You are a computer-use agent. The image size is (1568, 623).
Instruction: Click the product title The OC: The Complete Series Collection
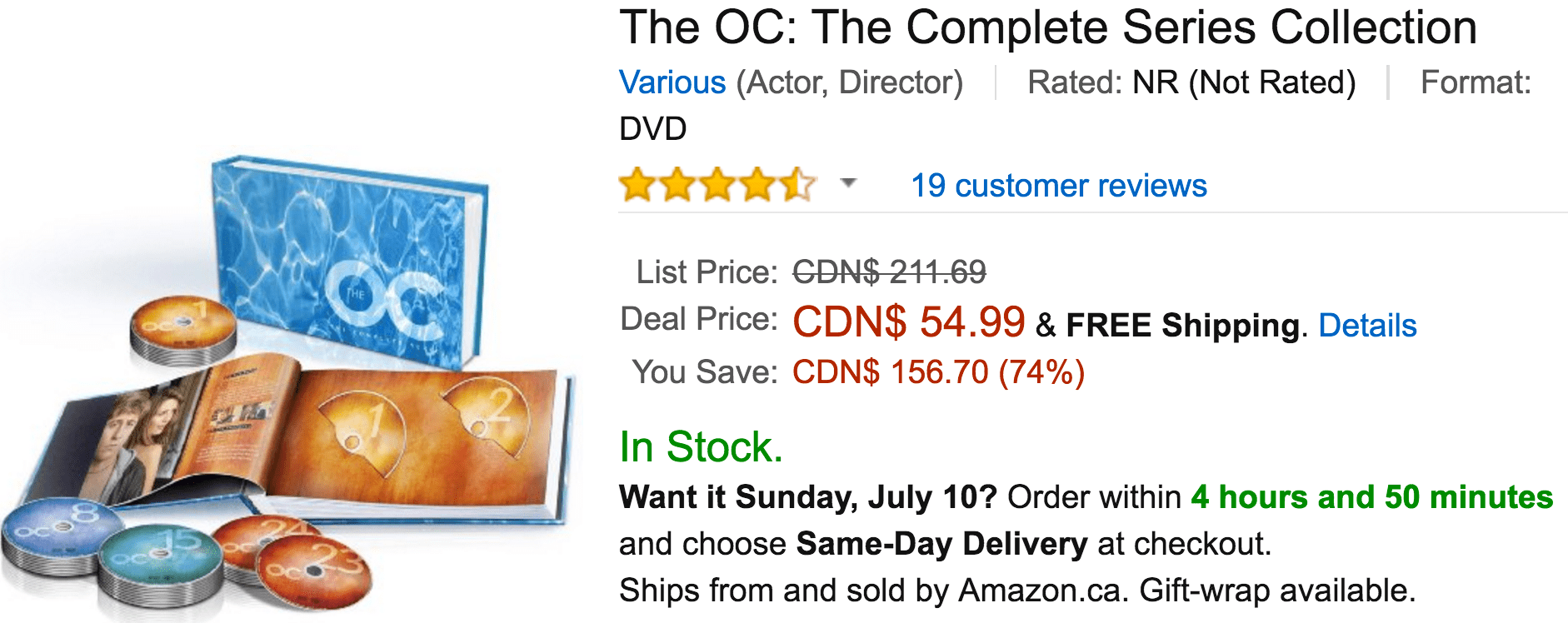coord(1048,27)
